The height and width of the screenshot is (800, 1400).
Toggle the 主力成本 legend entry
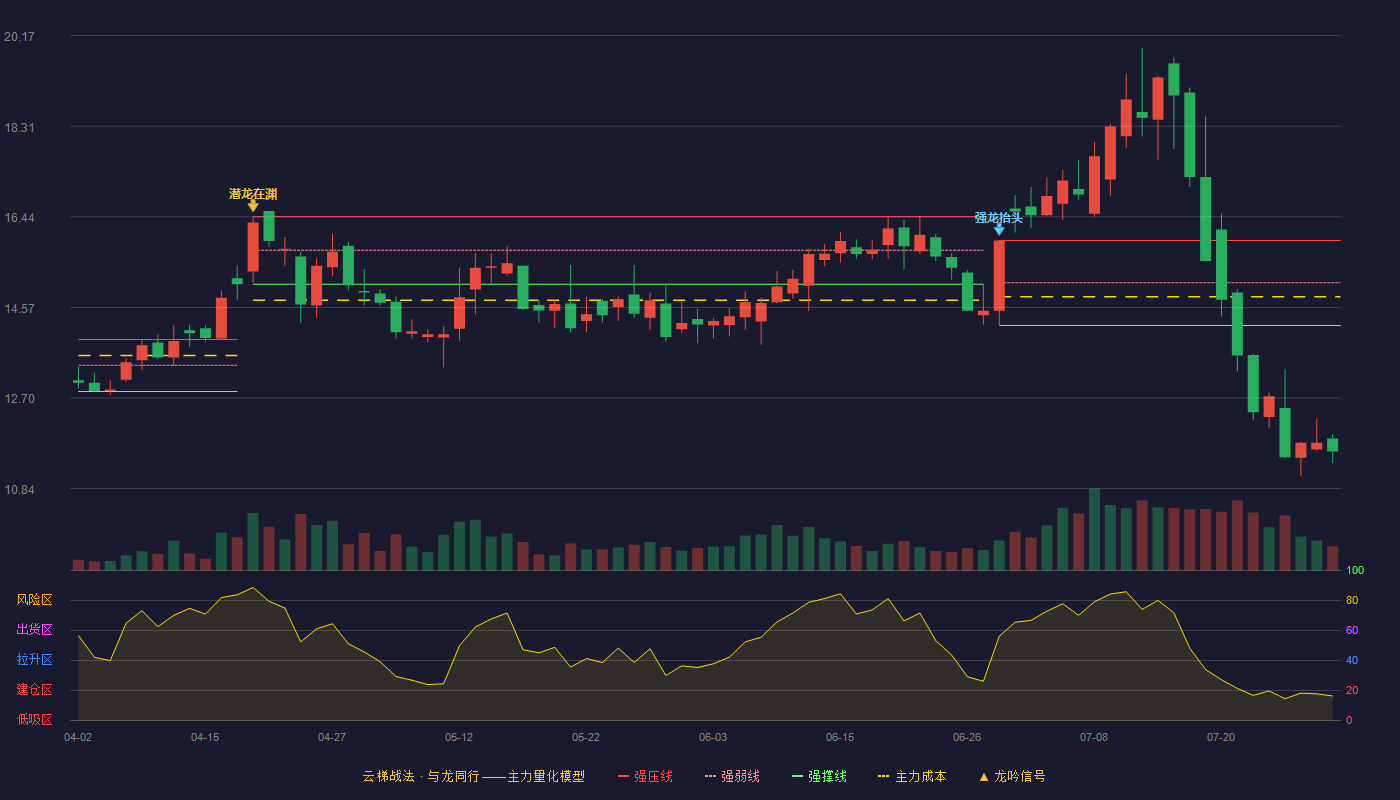pyautogui.click(x=912, y=776)
